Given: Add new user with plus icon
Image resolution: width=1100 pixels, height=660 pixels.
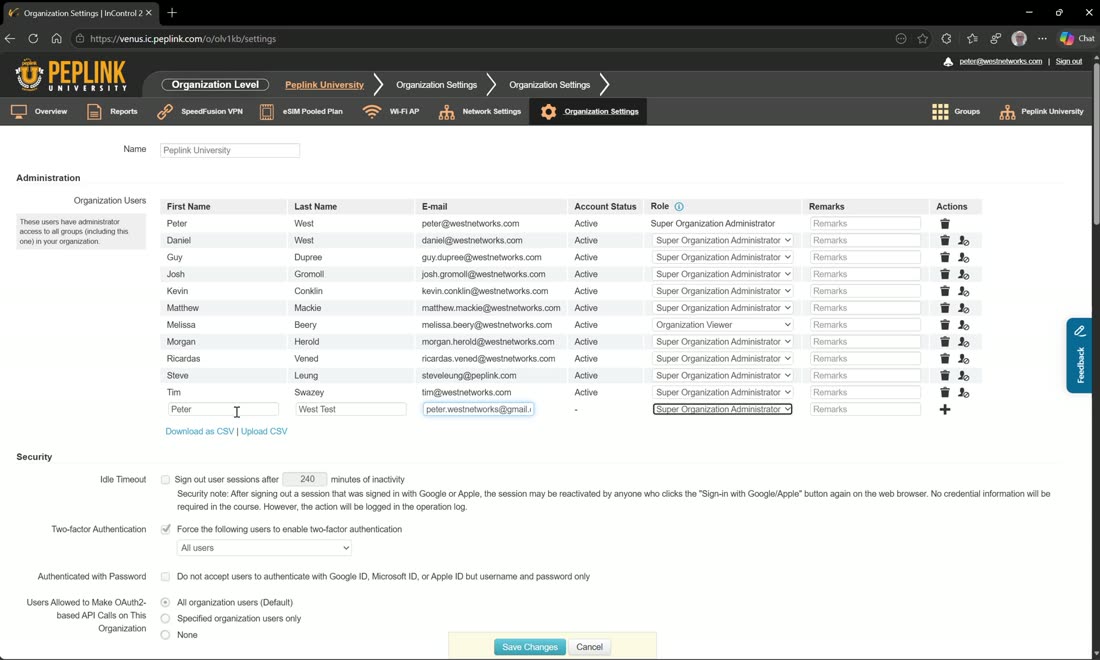Looking at the screenshot, I should (x=944, y=410).
